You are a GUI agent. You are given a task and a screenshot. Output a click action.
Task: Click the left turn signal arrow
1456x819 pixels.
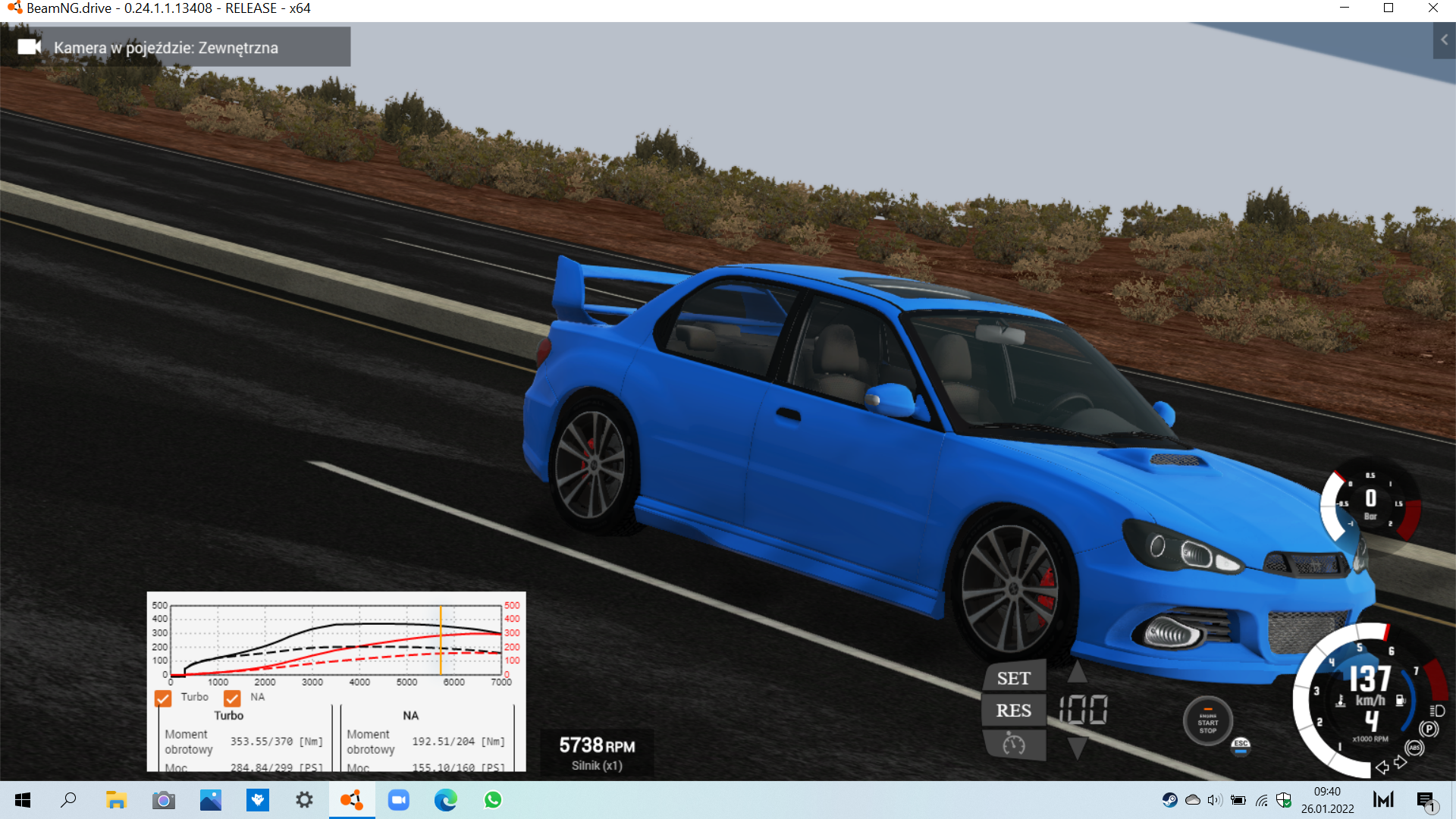tap(1382, 767)
